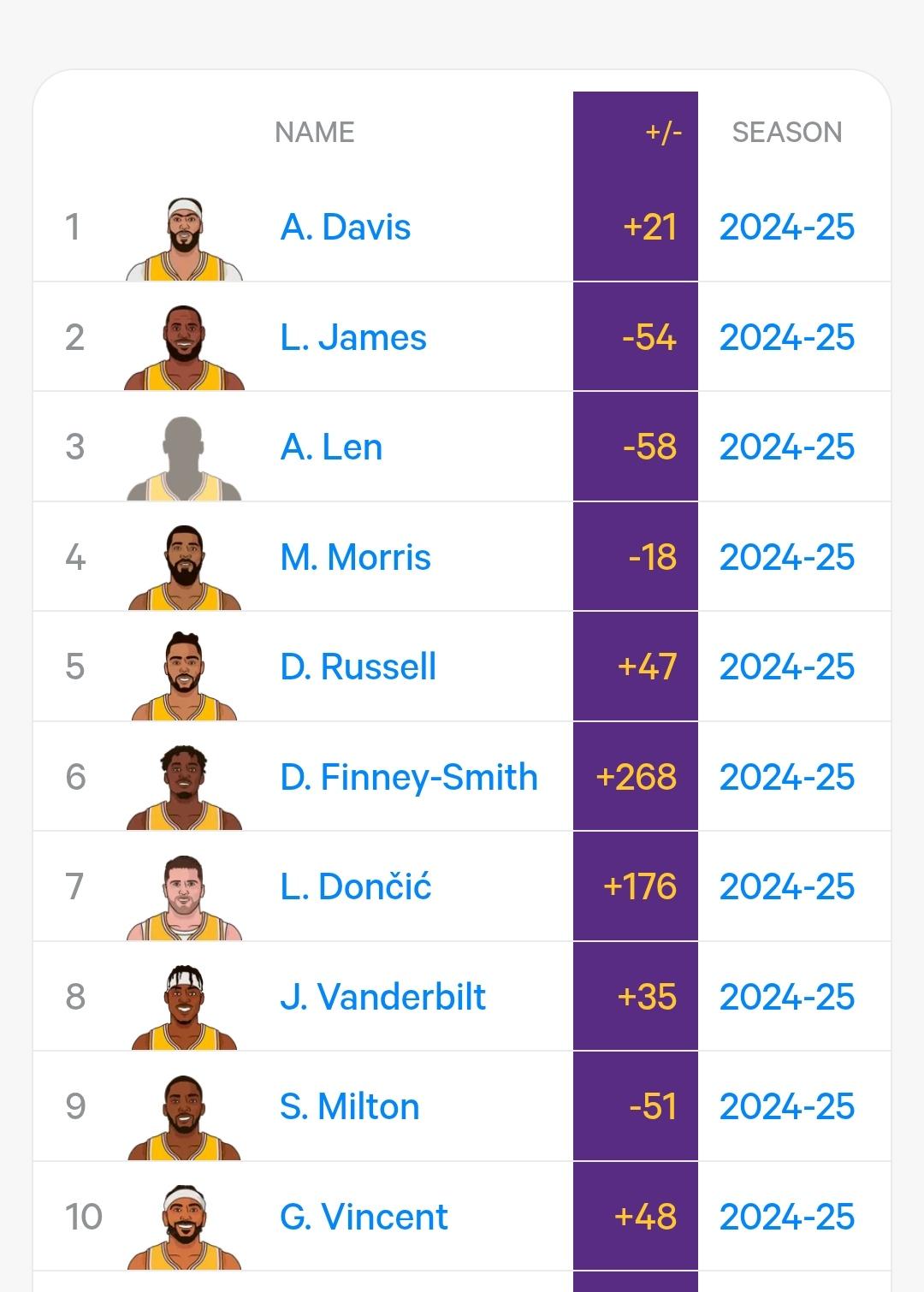Screen dimensions: 924x1292
Task: Select the +268 plus-minus cell
Action: (x=636, y=777)
